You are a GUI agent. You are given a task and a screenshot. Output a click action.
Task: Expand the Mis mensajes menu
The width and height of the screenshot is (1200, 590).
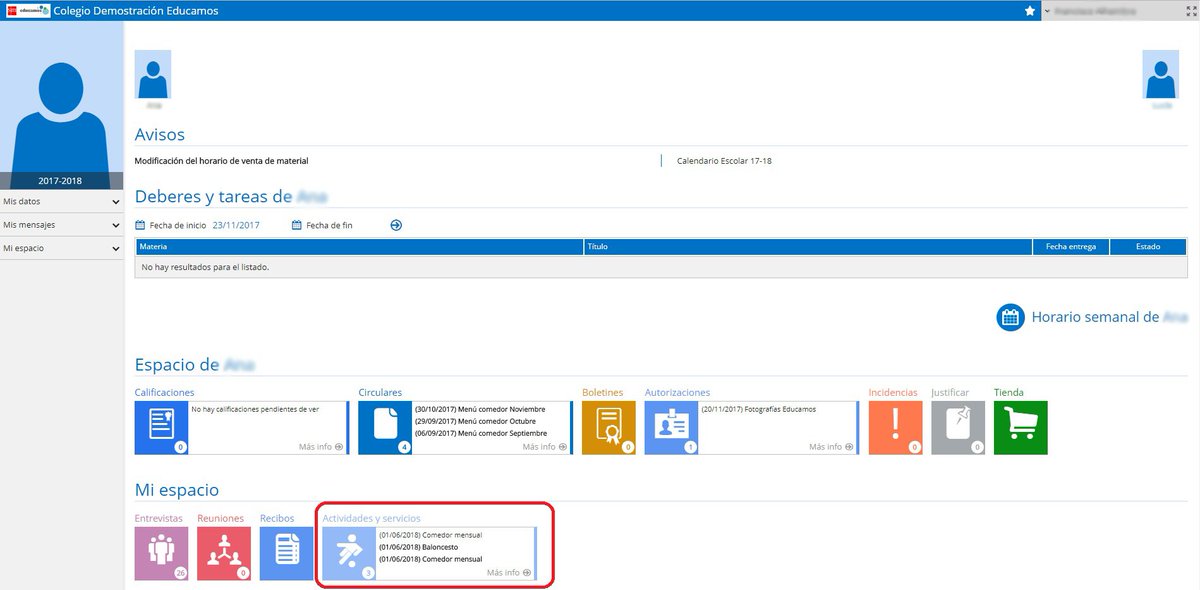(61, 225)
